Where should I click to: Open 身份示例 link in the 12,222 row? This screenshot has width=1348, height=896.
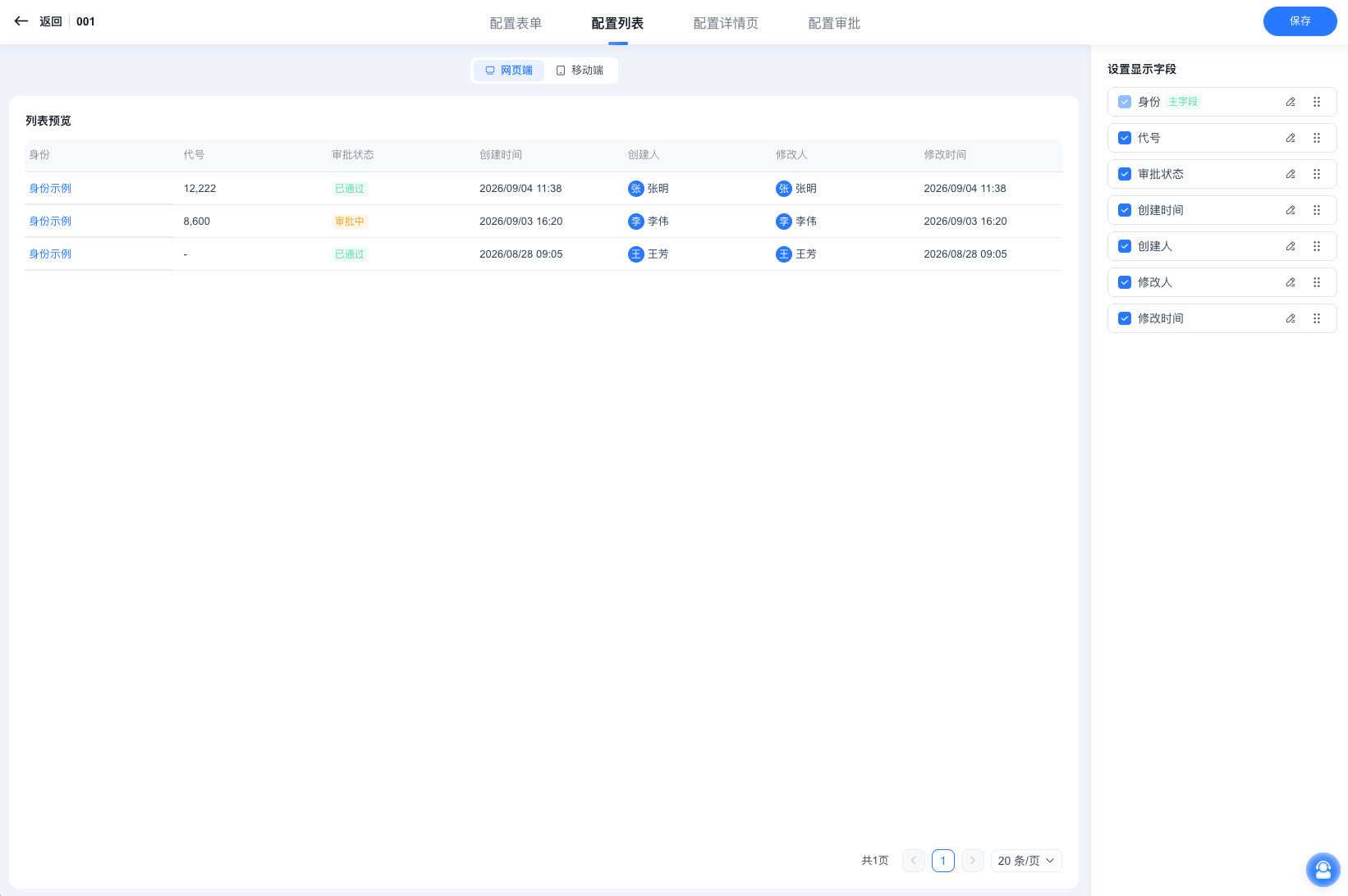50,188
